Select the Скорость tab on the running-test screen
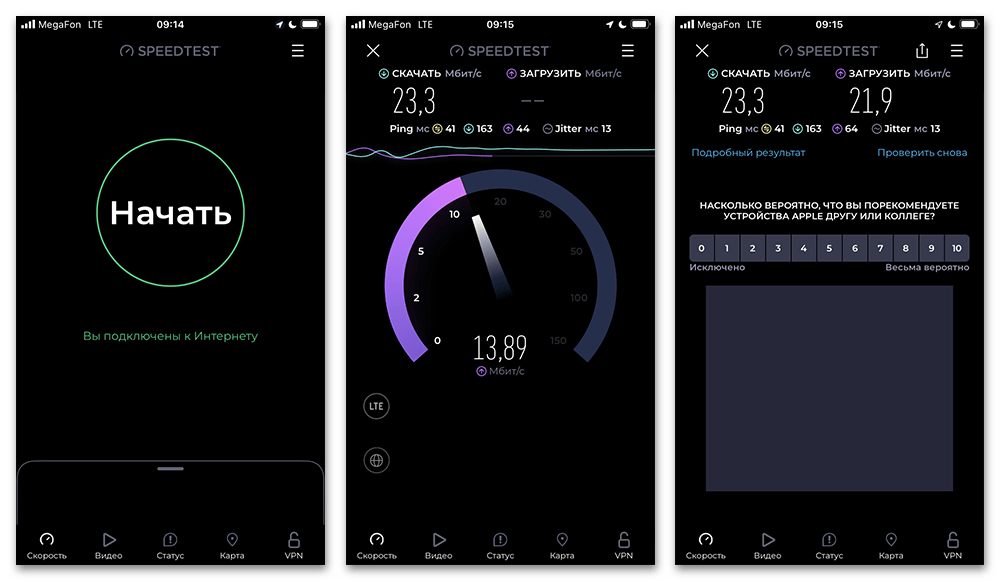 coord(377,546)
